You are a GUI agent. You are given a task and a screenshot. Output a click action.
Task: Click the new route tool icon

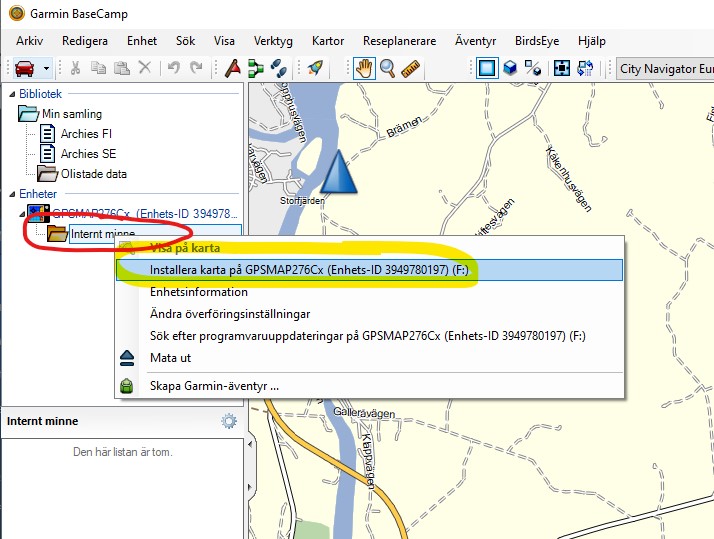[x=256, y=68]
